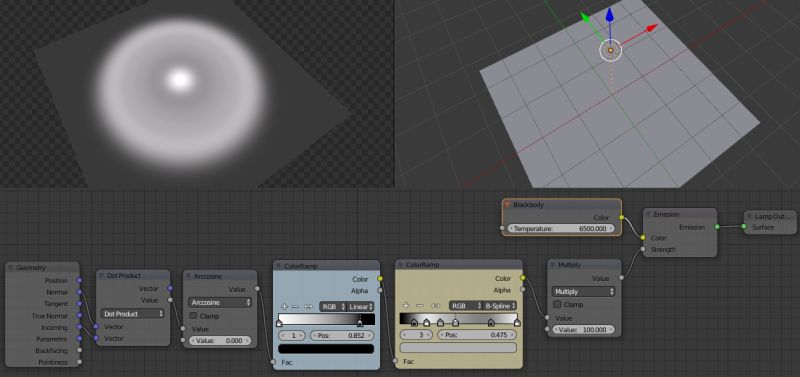Screen dimensions: 800x377
Task: Click the Dot Product node's Vector output socket
Action: click(x=170, y=288)
